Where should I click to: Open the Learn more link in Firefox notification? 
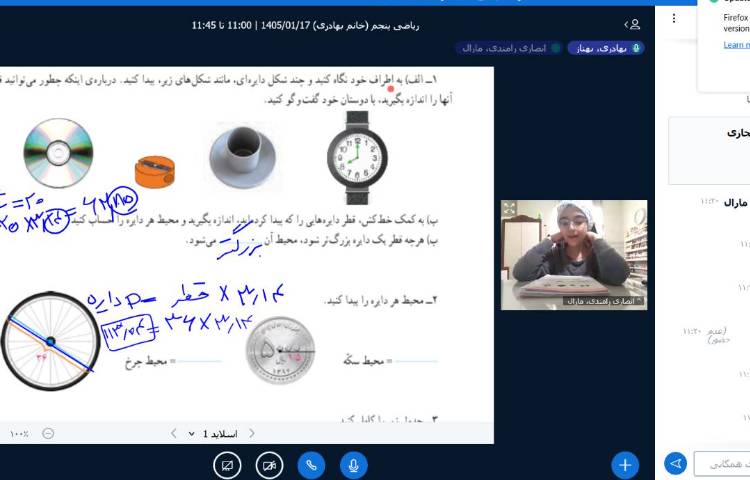736,45
